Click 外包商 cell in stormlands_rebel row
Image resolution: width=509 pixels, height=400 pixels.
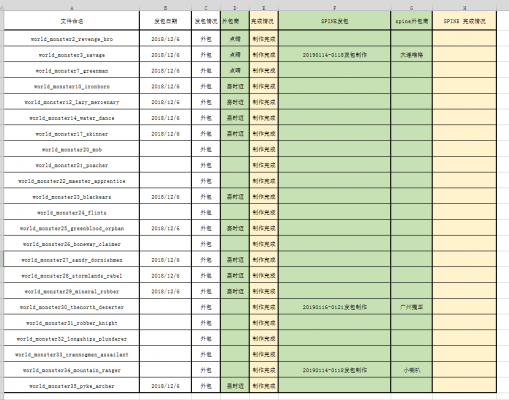tap(235, 276)
